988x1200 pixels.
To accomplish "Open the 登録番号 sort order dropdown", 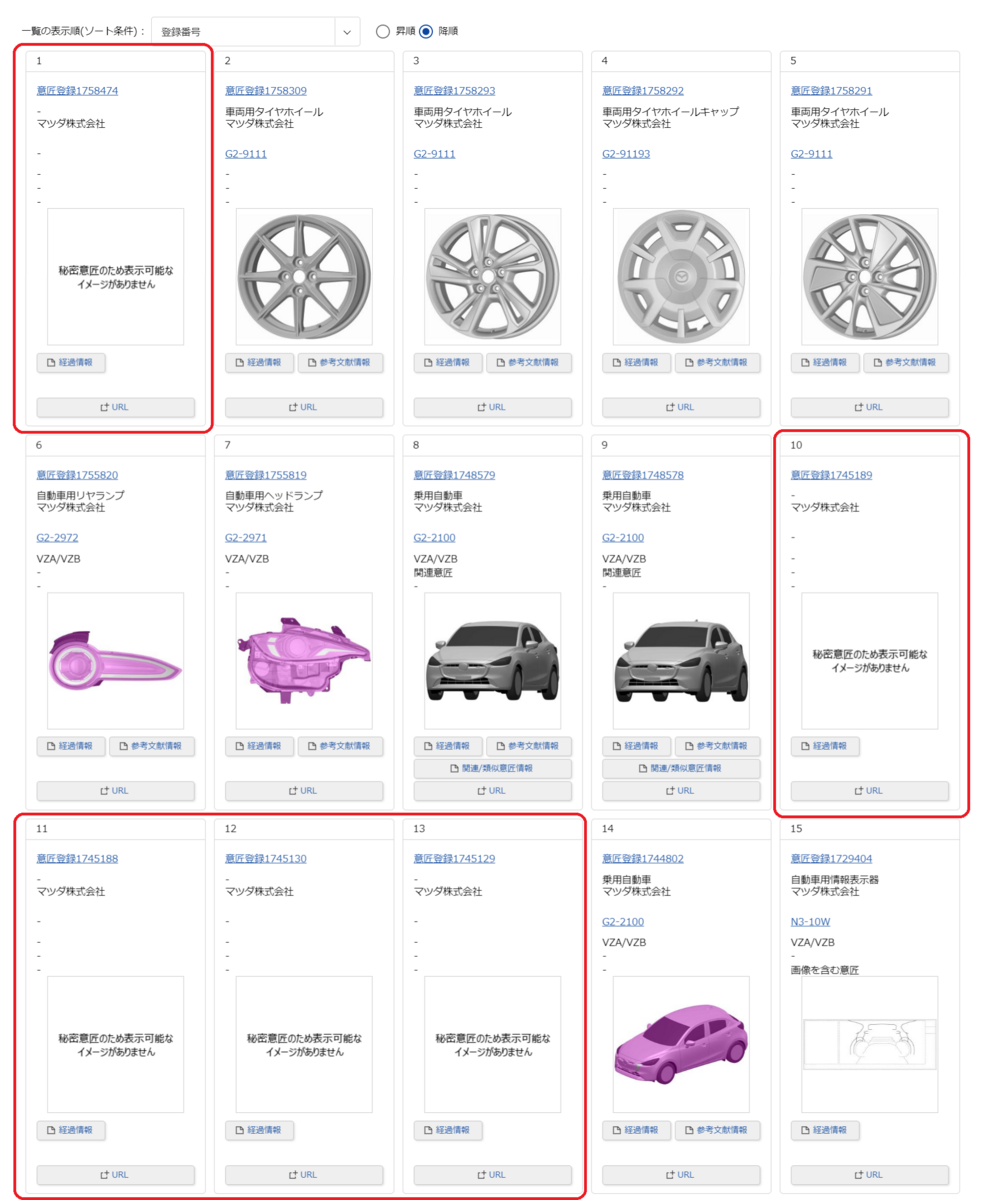I will (255, 31).
